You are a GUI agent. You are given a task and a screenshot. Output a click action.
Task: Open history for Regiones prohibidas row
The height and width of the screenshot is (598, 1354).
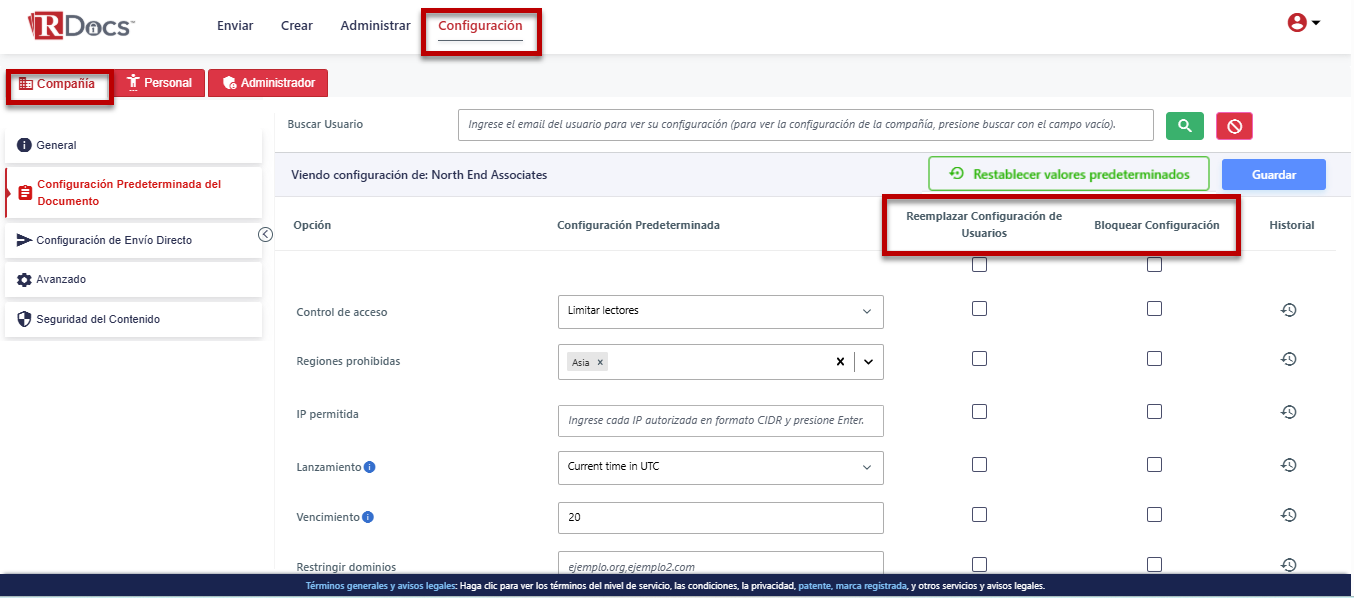(1289, 359)
